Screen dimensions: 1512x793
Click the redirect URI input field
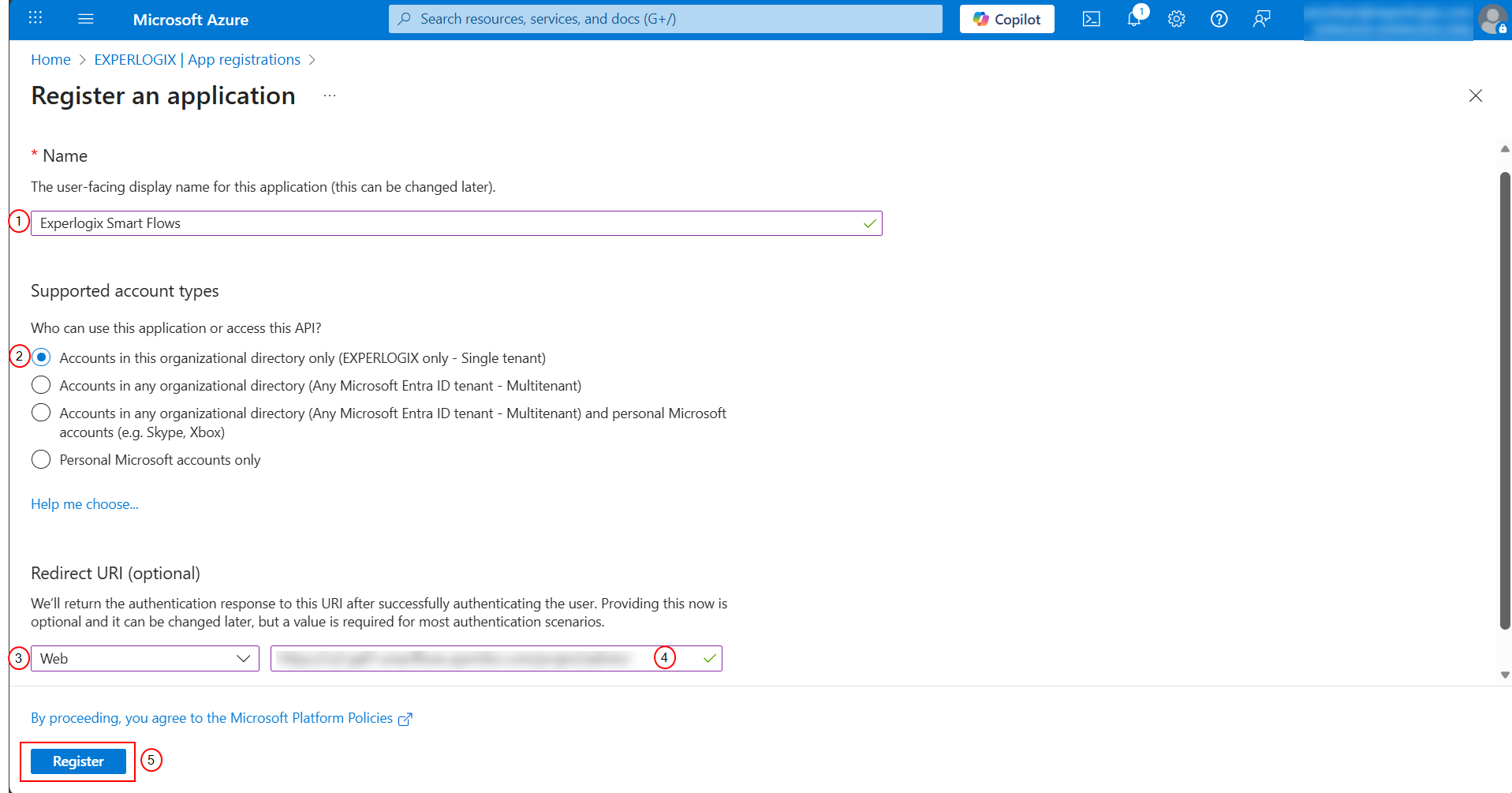[496, 658]
